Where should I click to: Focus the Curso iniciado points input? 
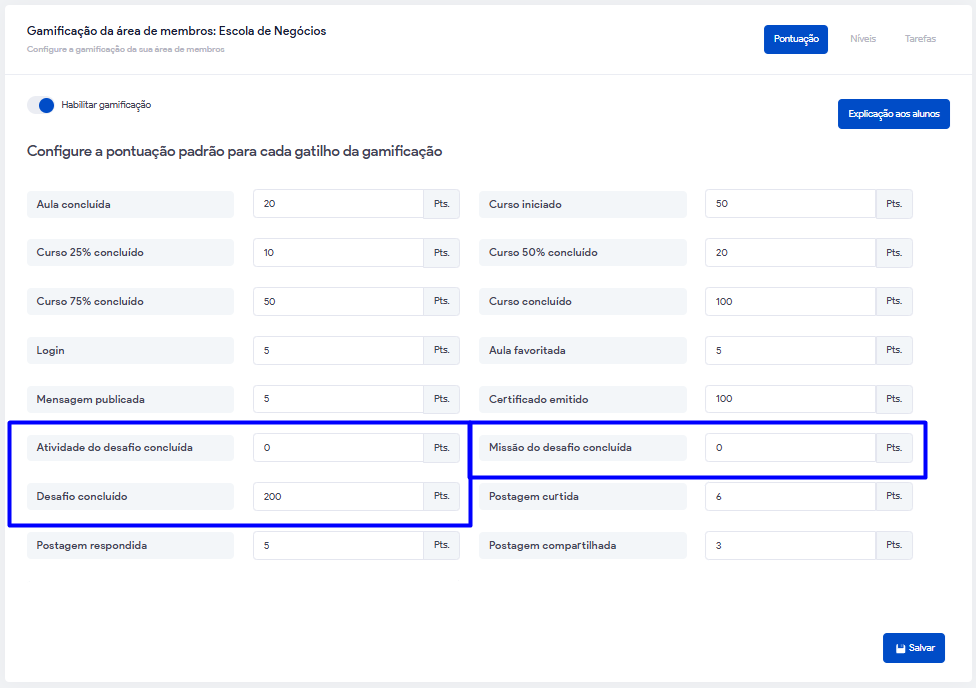coord(790,204)
